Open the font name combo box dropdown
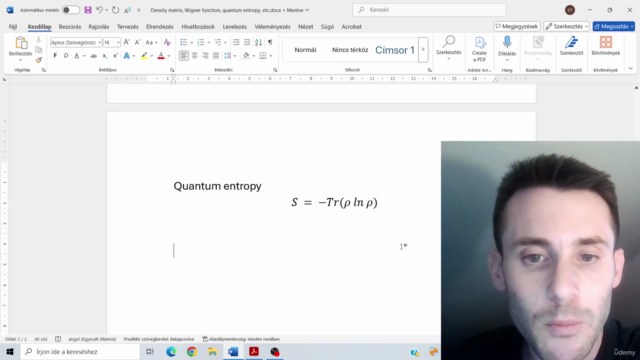Screen dimensions: 640x360 click(100, 42)
